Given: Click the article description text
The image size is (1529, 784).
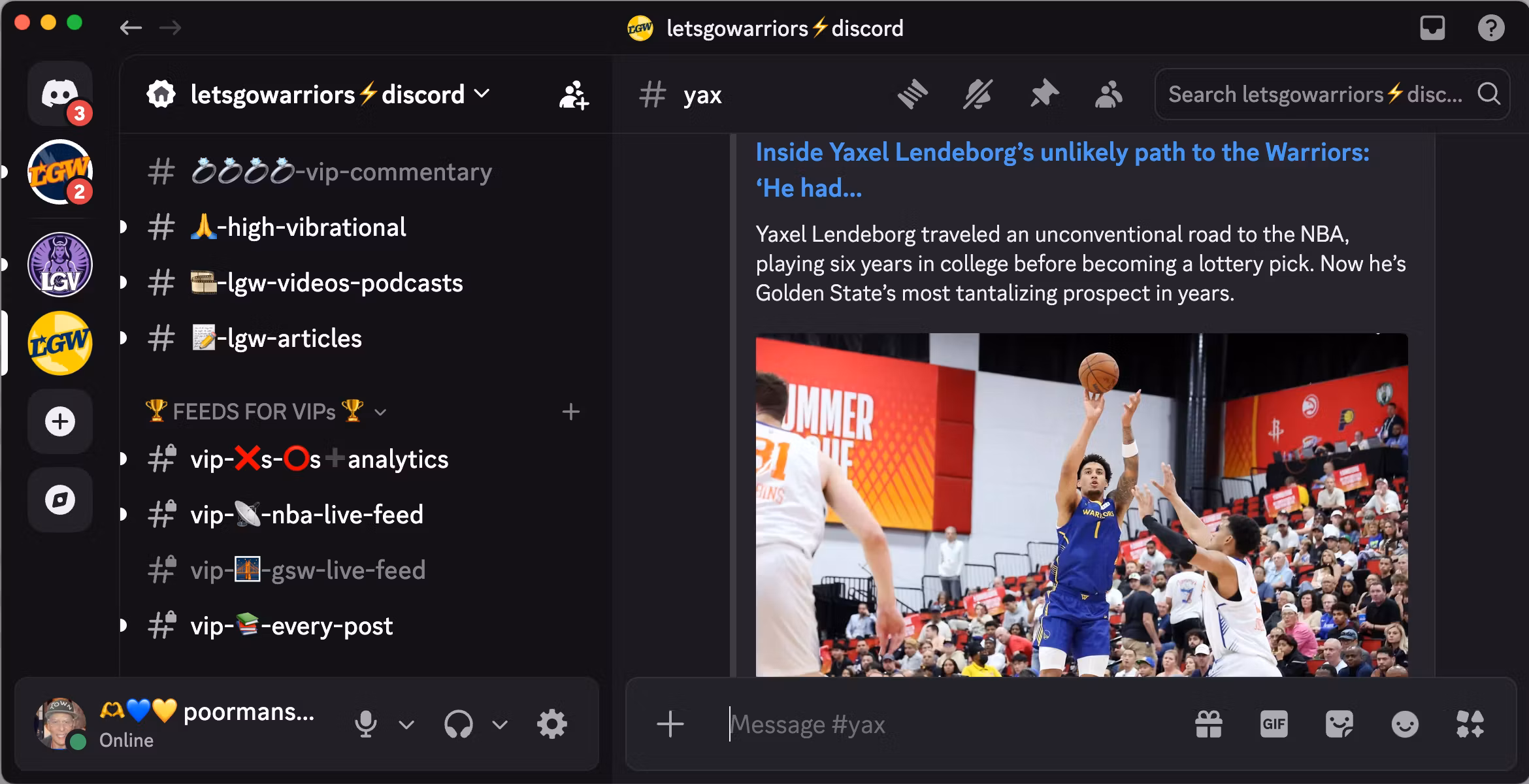Looking at the screenshot, I should pyautogui.click(x=1081, y=263).
